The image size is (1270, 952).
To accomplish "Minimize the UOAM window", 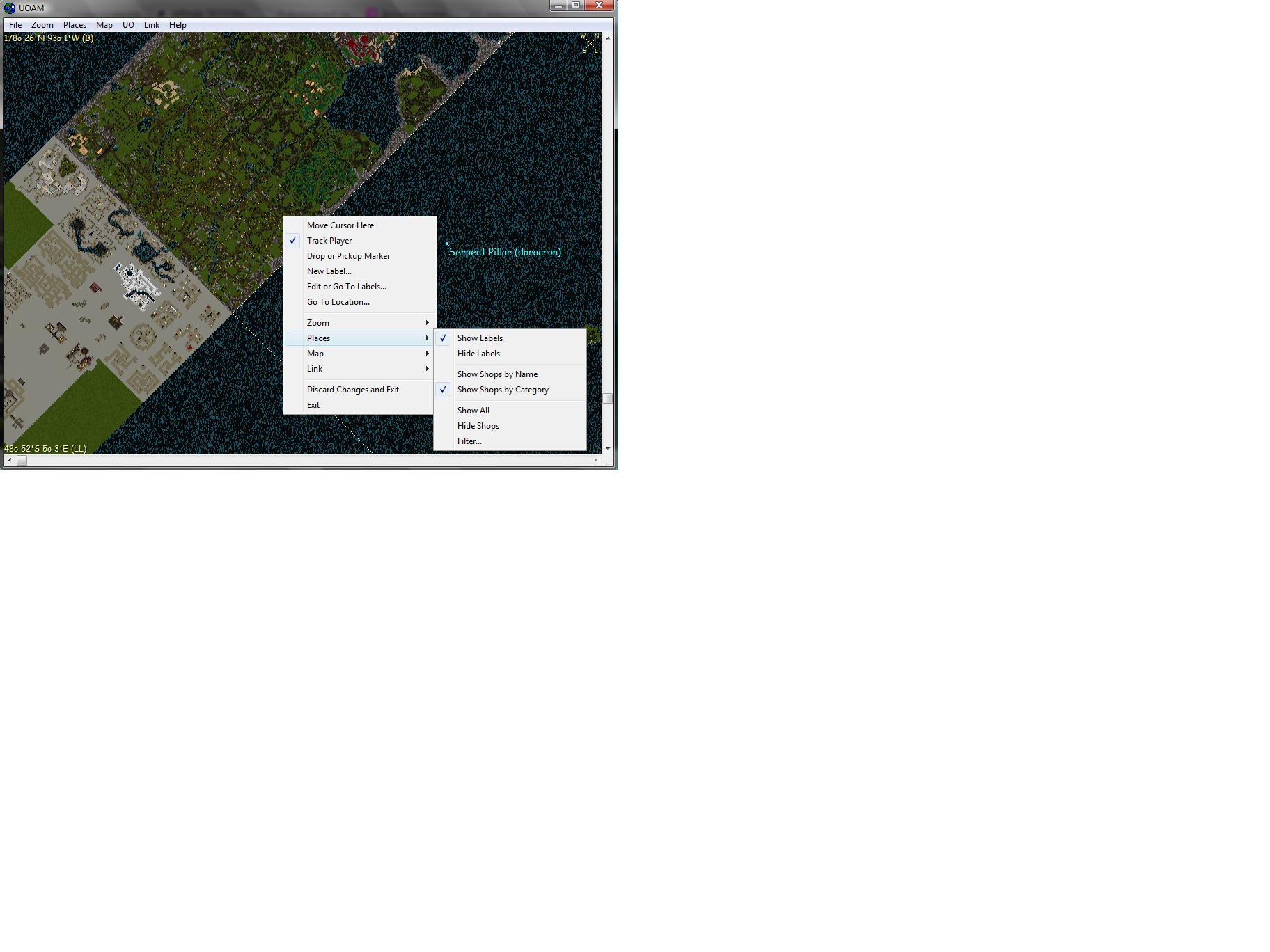I will click(558, 6).
